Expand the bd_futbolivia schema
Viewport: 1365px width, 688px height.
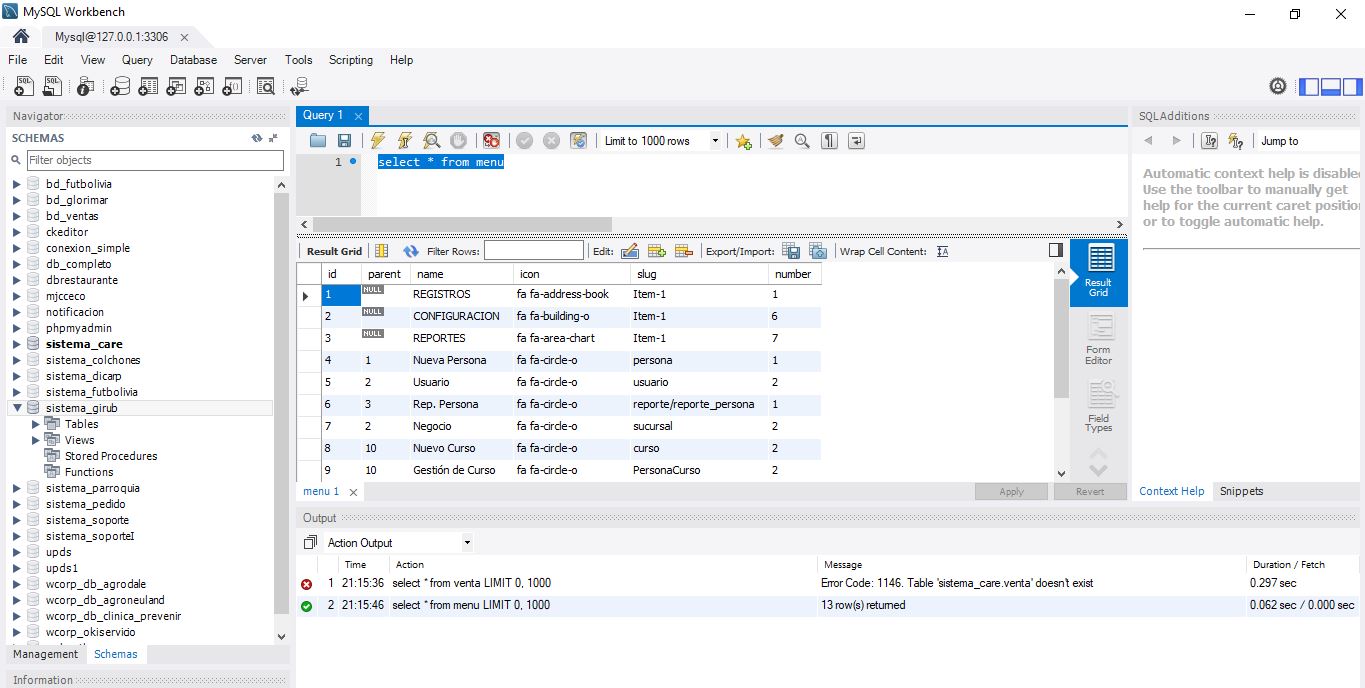click(17, 184)
